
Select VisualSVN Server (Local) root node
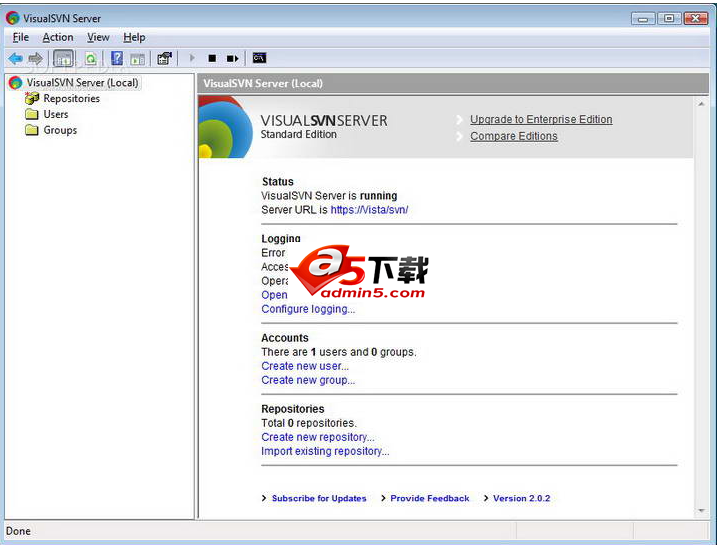pos(82,82)
